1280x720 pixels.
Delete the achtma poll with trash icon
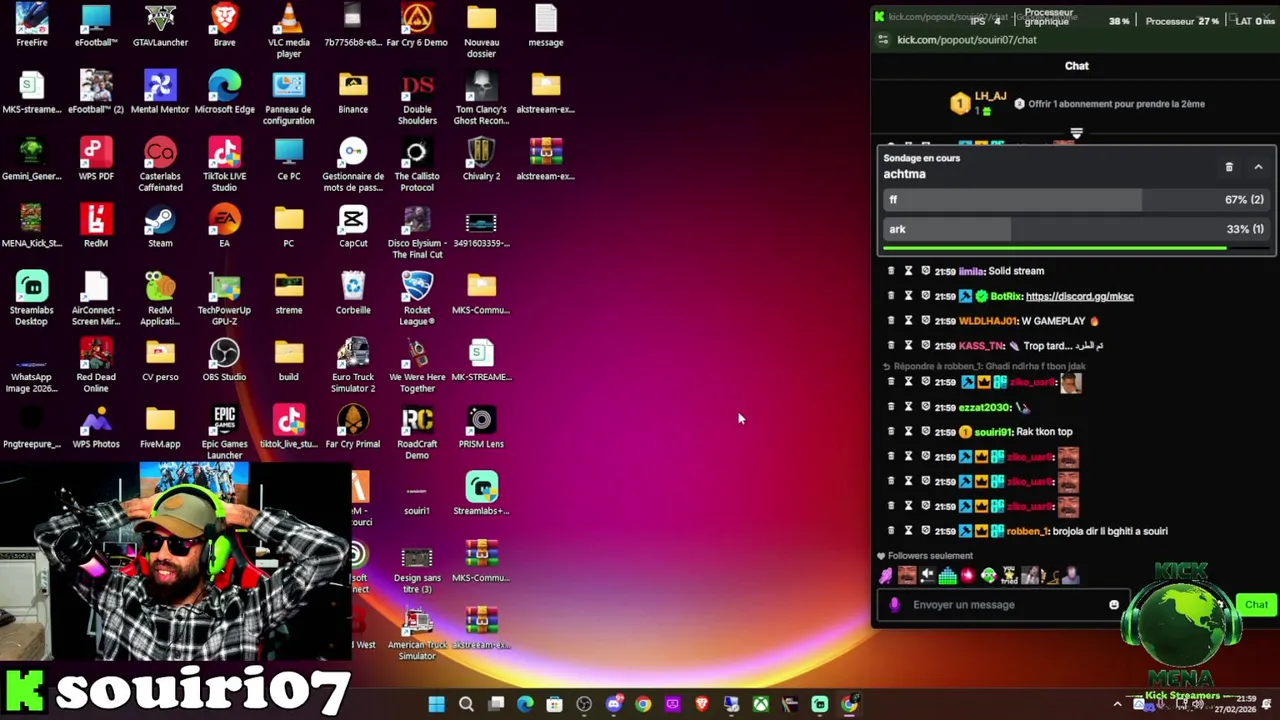coord(1229,167)
